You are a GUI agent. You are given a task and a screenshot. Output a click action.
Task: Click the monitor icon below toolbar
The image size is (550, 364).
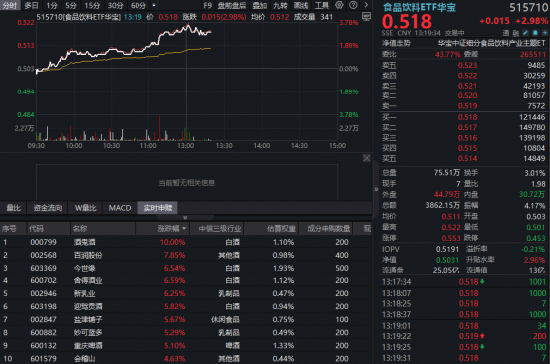(367, 16)
